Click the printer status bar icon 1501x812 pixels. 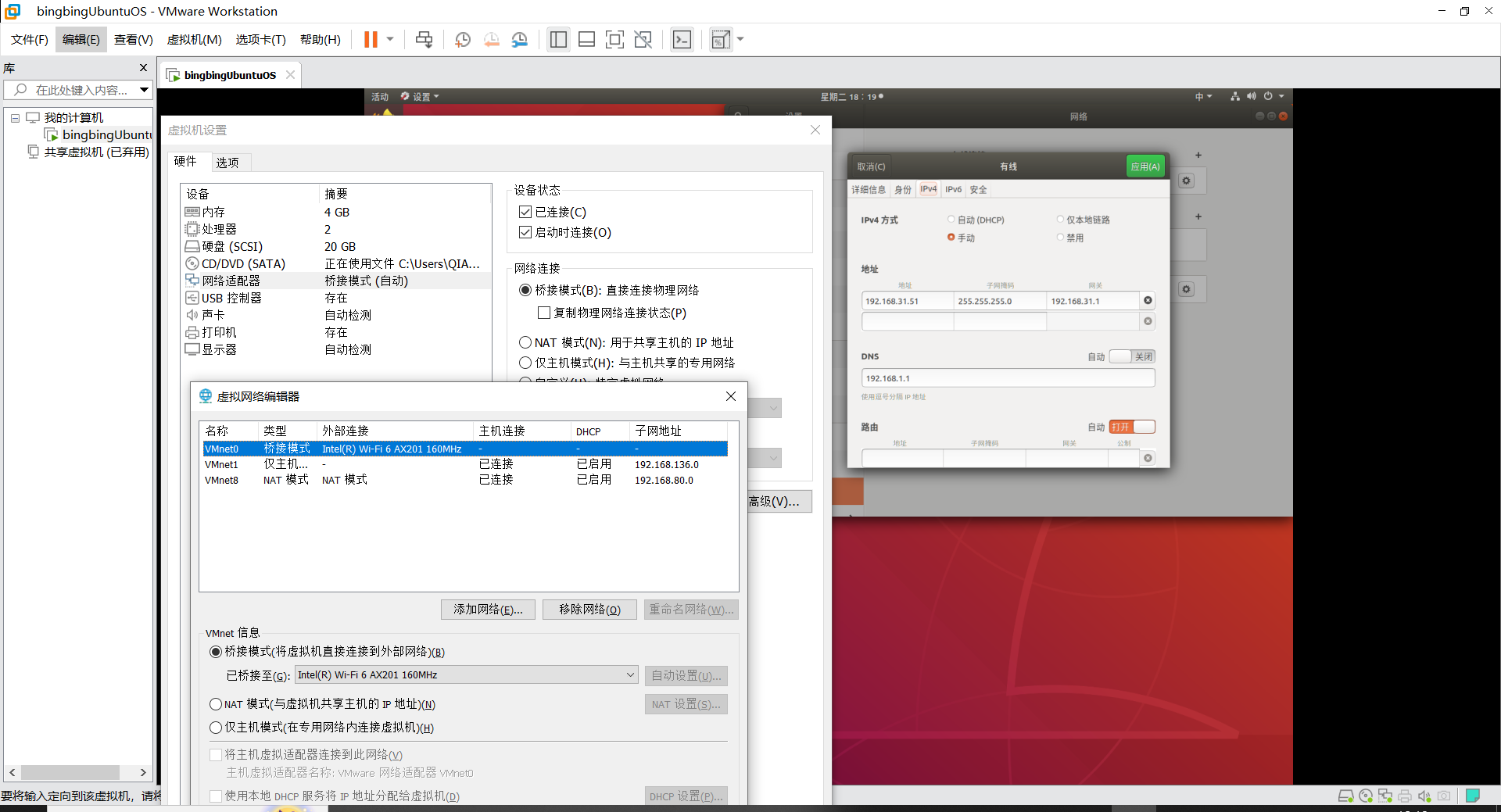1405,796
